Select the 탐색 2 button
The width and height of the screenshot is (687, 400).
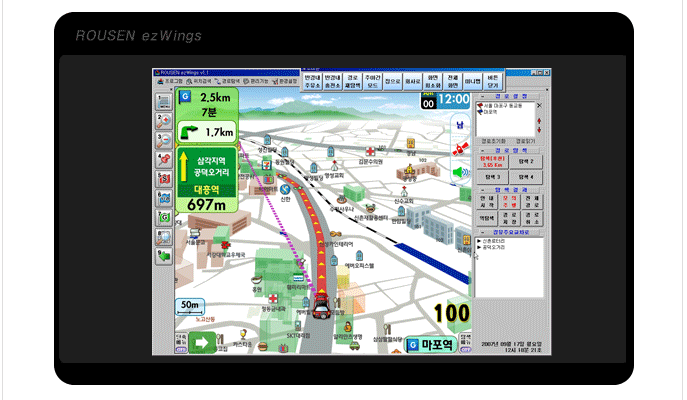click(x=526, y=162)
